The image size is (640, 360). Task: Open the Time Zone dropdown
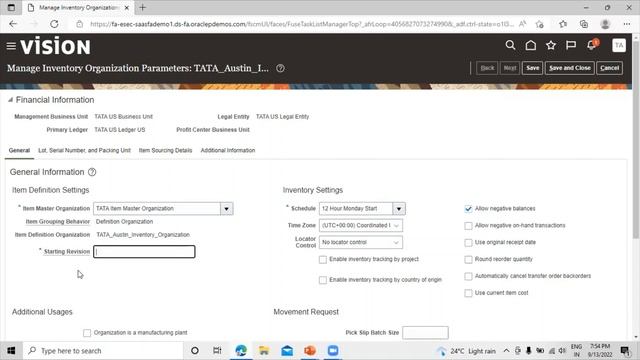(361, 225)
